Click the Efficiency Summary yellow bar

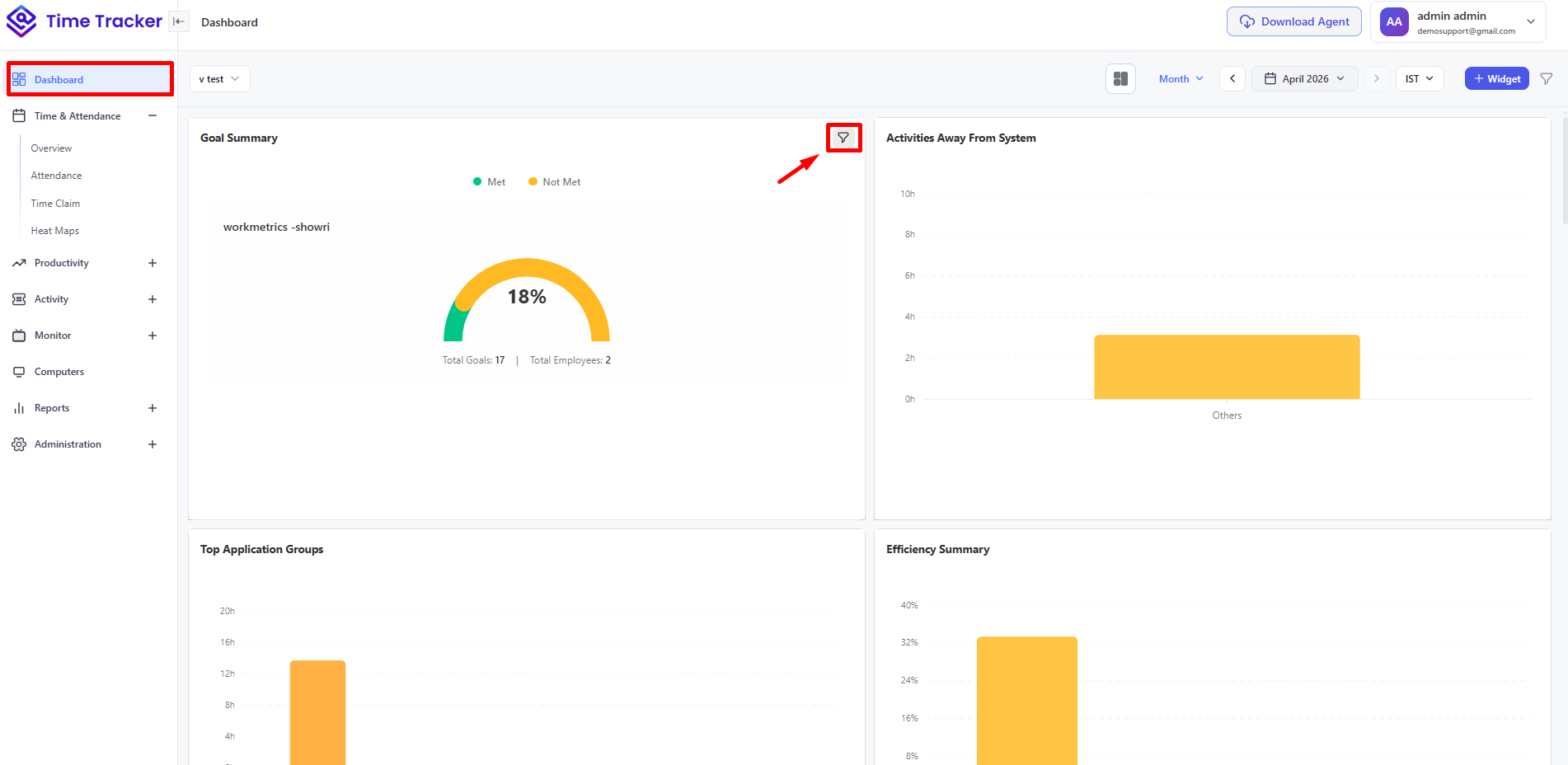(x=1027, y=701)
